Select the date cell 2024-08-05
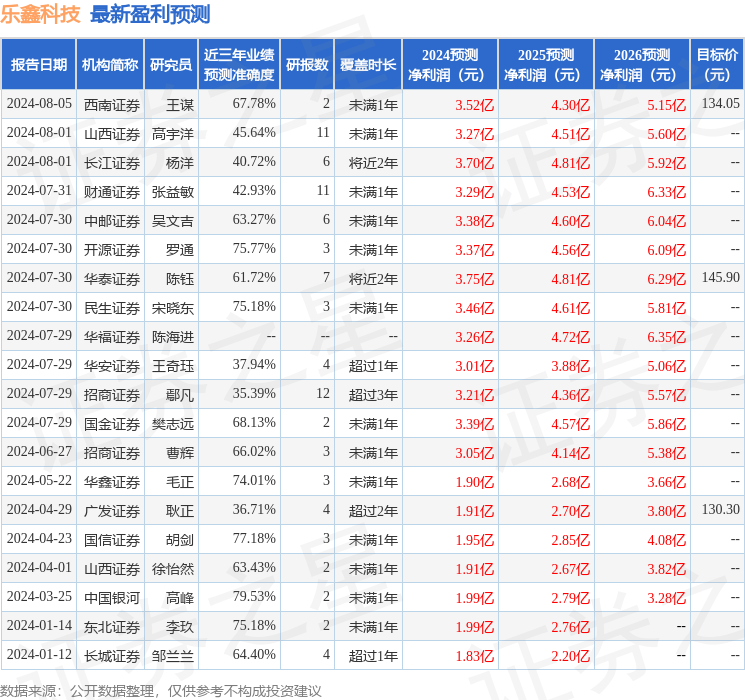The image size is (745, 700). click(39, 104)
